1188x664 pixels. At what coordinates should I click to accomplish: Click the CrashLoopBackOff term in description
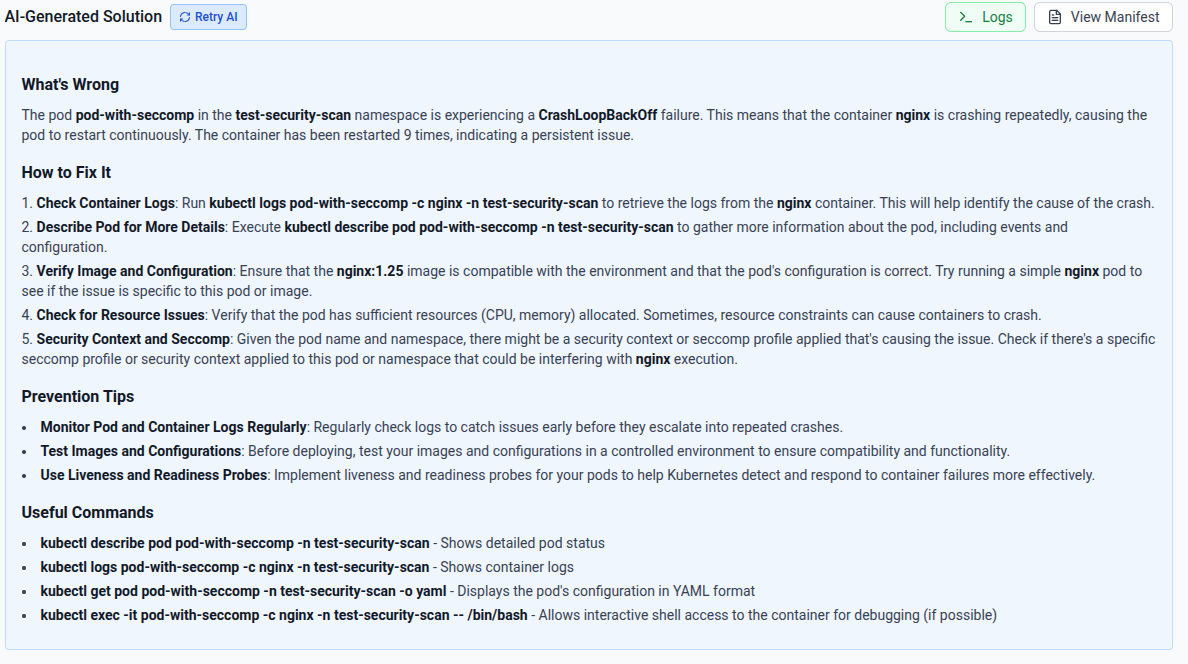[598, 115]
